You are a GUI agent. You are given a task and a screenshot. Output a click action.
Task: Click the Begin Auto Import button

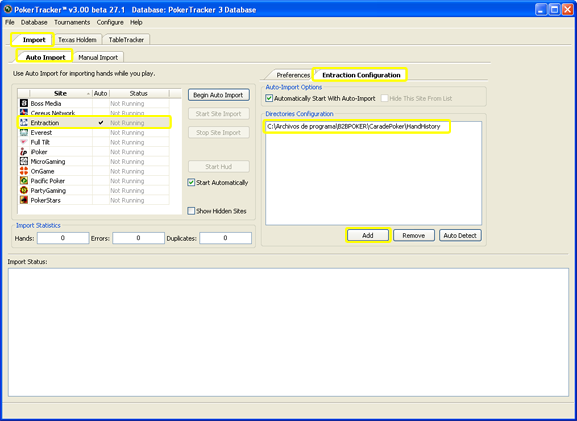click(x=219, y=95)
